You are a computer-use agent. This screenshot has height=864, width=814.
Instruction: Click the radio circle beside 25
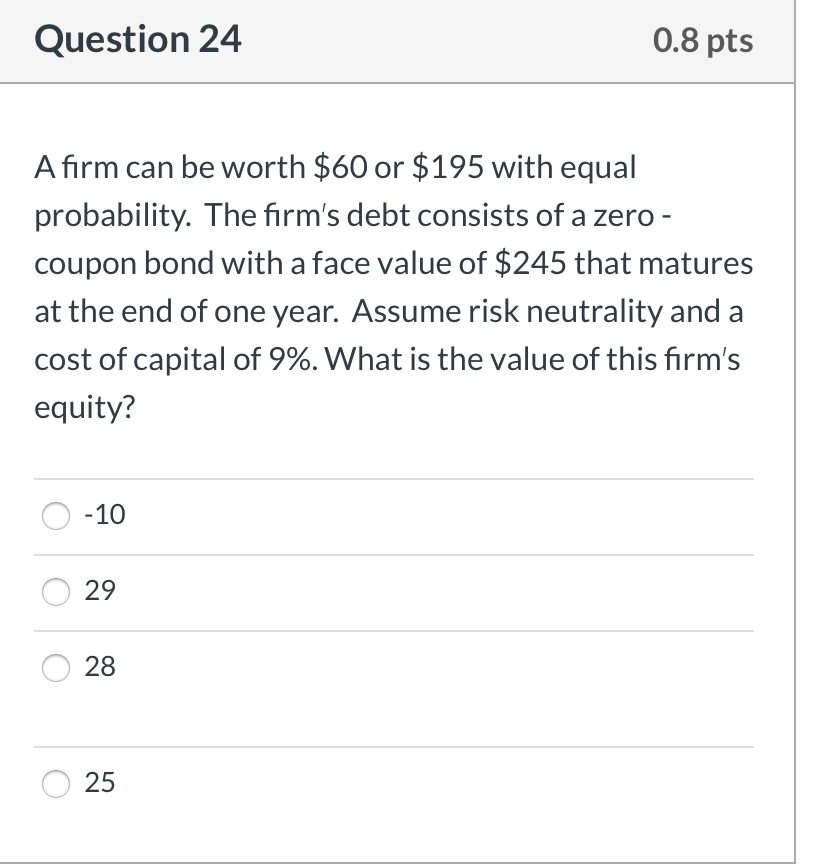(55, 783)
